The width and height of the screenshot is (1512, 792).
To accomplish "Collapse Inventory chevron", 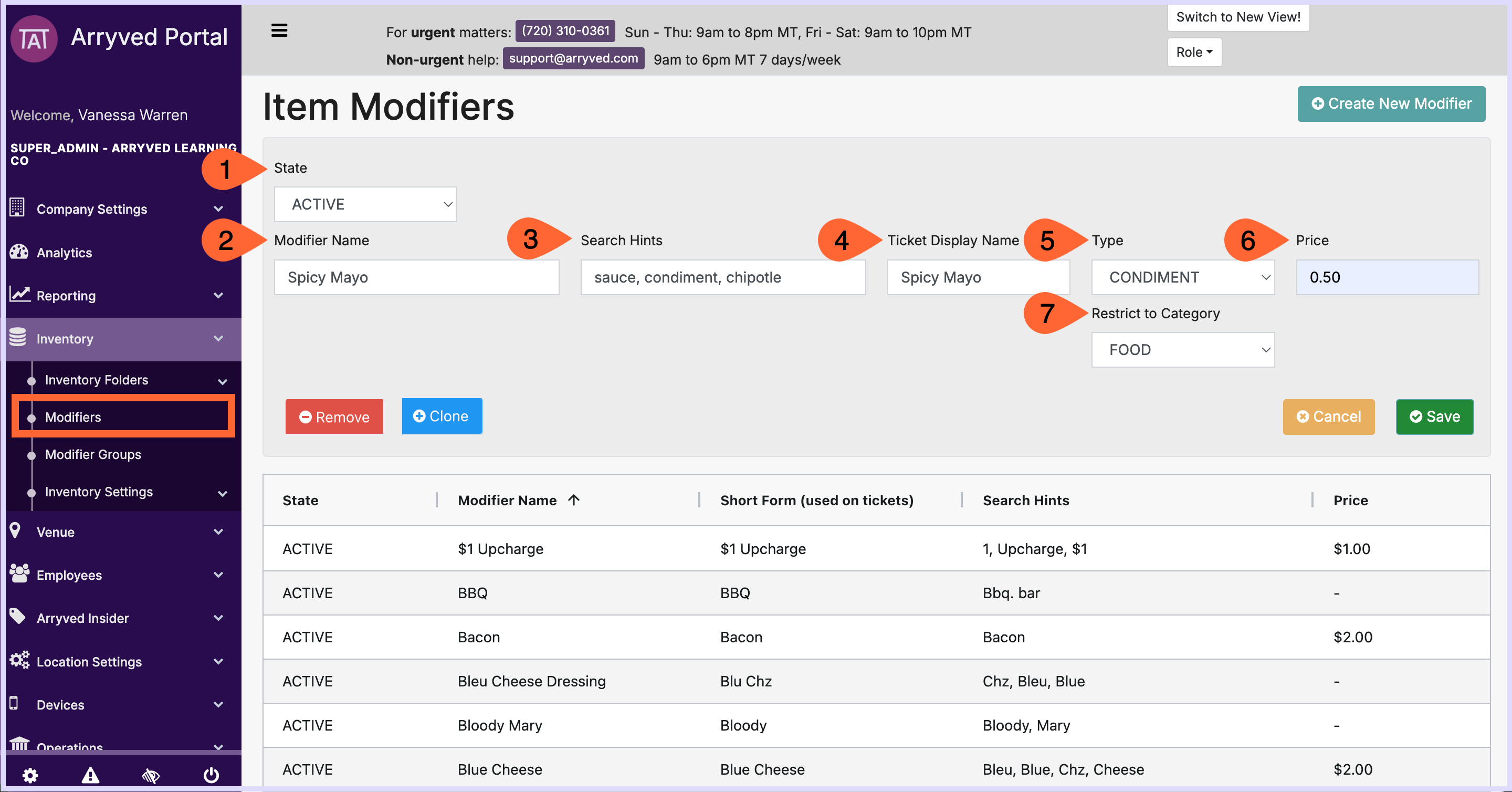I will tap(218, 339).
